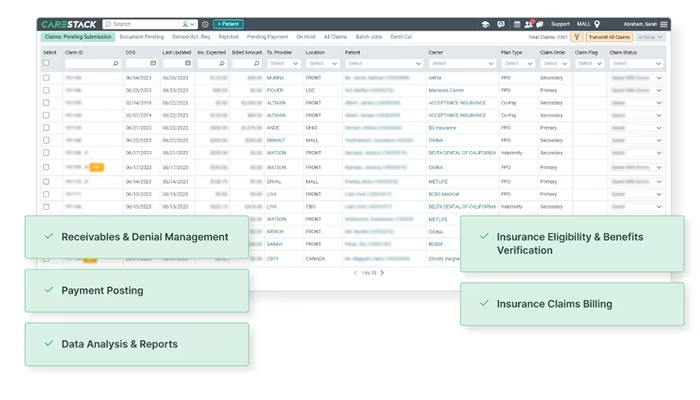Switch to Pending Payment tab

tap(267, 37)
